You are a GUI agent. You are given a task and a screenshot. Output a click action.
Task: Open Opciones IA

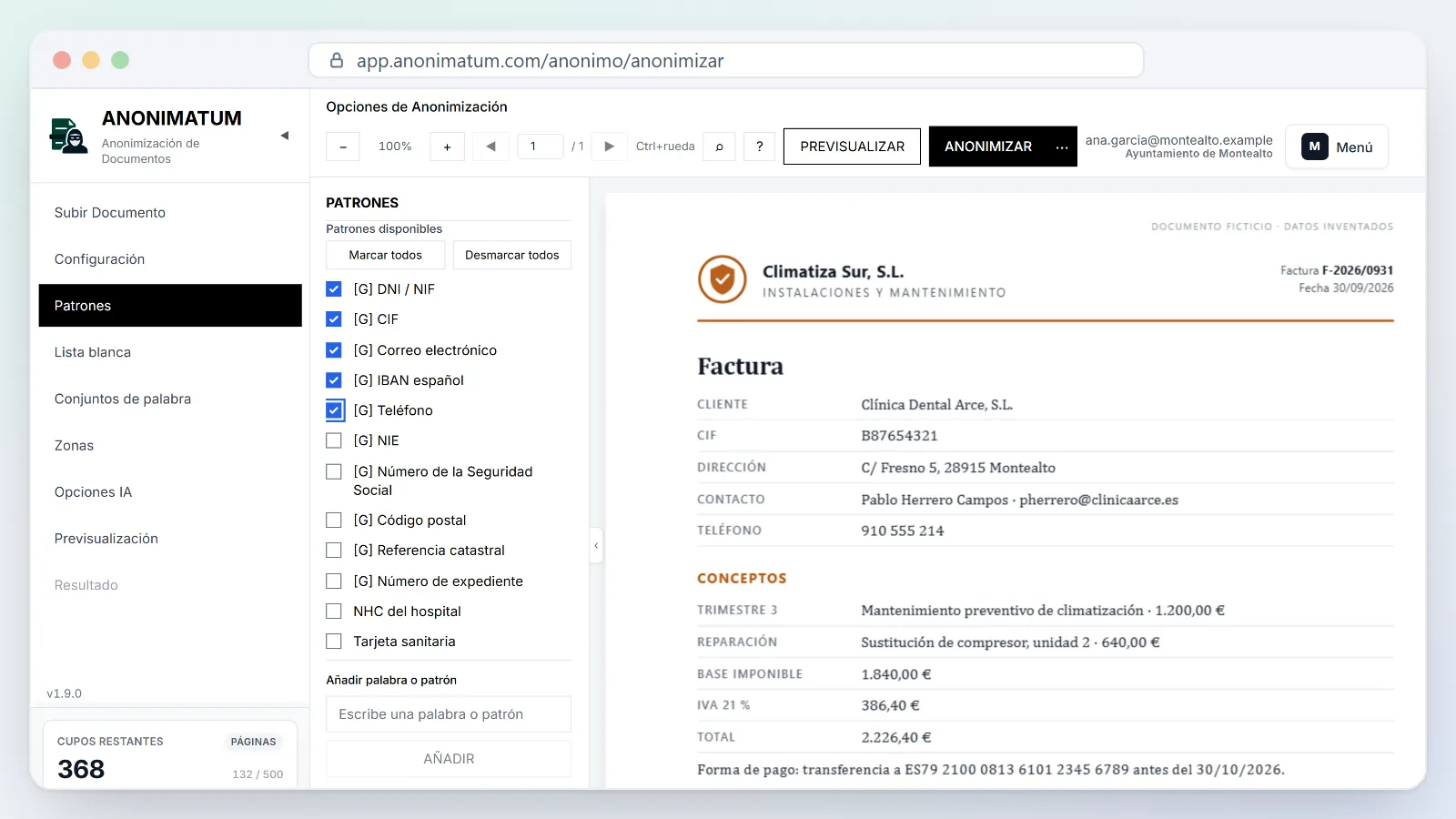(x=170, y=492)
